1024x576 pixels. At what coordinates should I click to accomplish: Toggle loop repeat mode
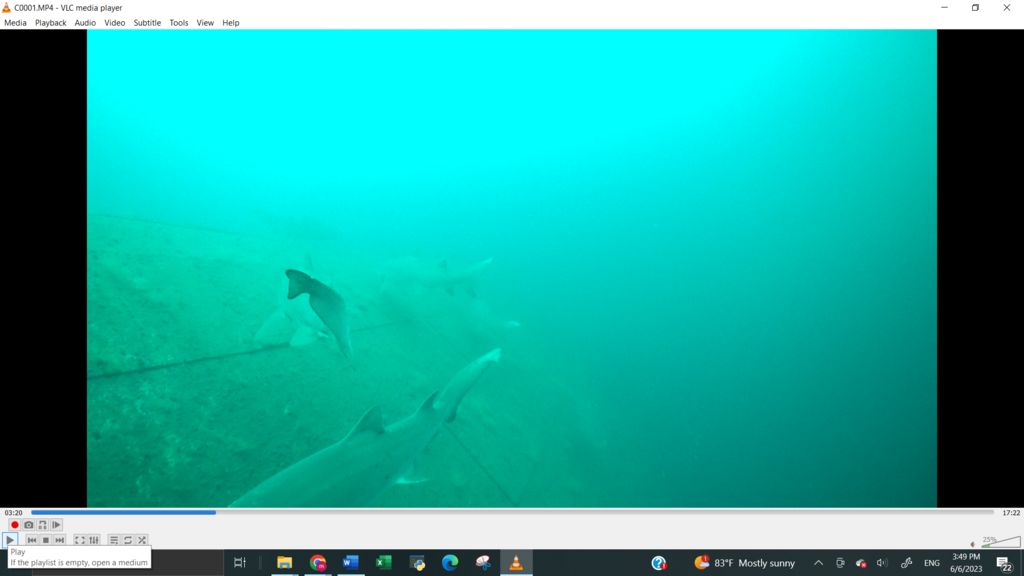(x=128, y=540)
